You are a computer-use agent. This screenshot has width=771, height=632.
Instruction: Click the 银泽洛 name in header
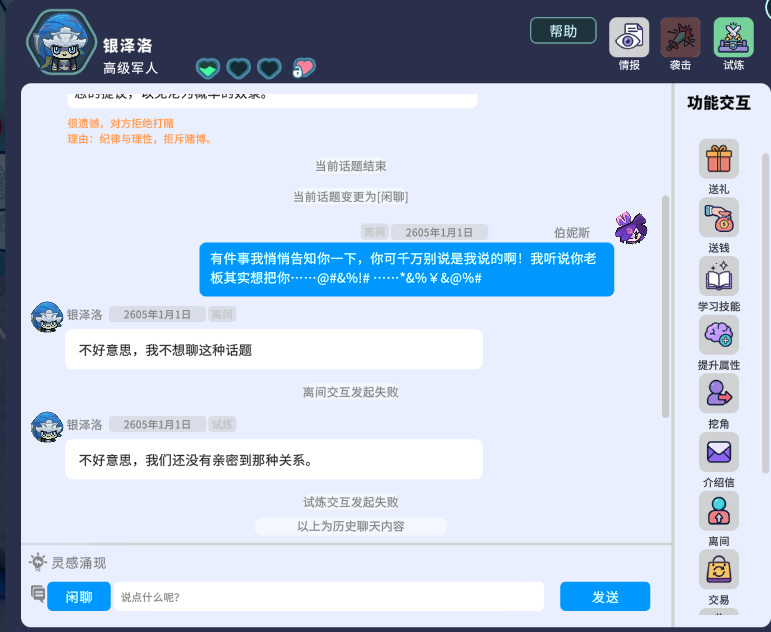(128, 46)
